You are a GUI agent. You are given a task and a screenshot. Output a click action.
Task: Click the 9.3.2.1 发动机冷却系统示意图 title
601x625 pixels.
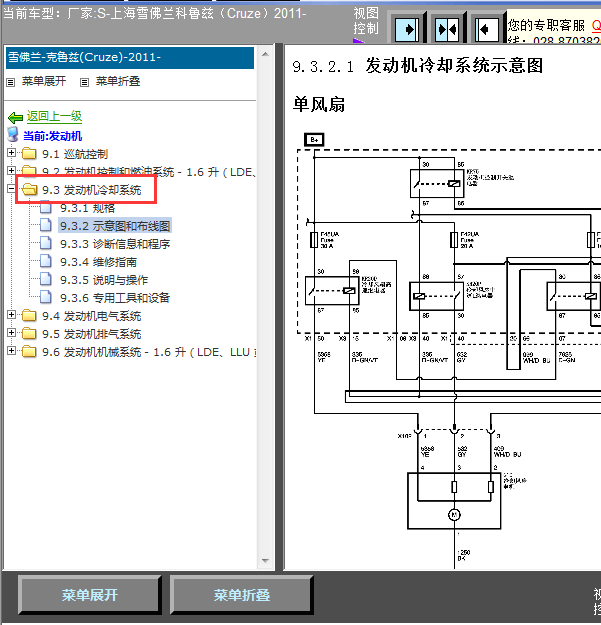coord(418,66)
